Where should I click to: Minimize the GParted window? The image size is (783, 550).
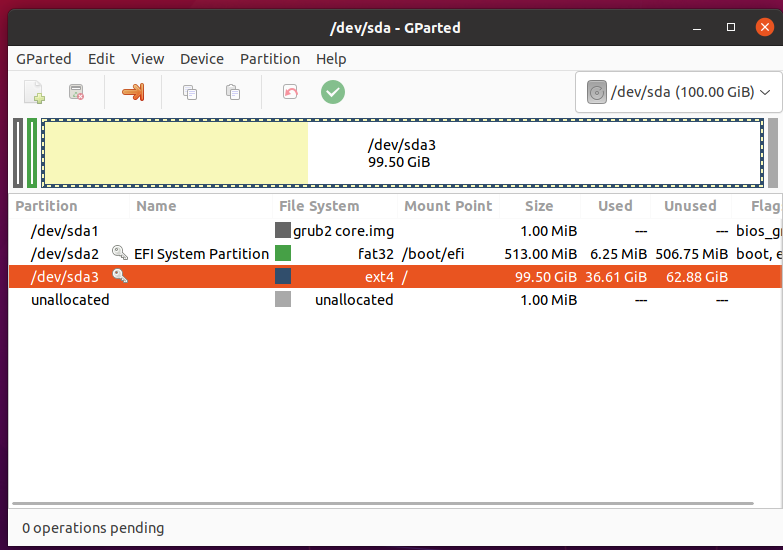[x=697, y=27]
